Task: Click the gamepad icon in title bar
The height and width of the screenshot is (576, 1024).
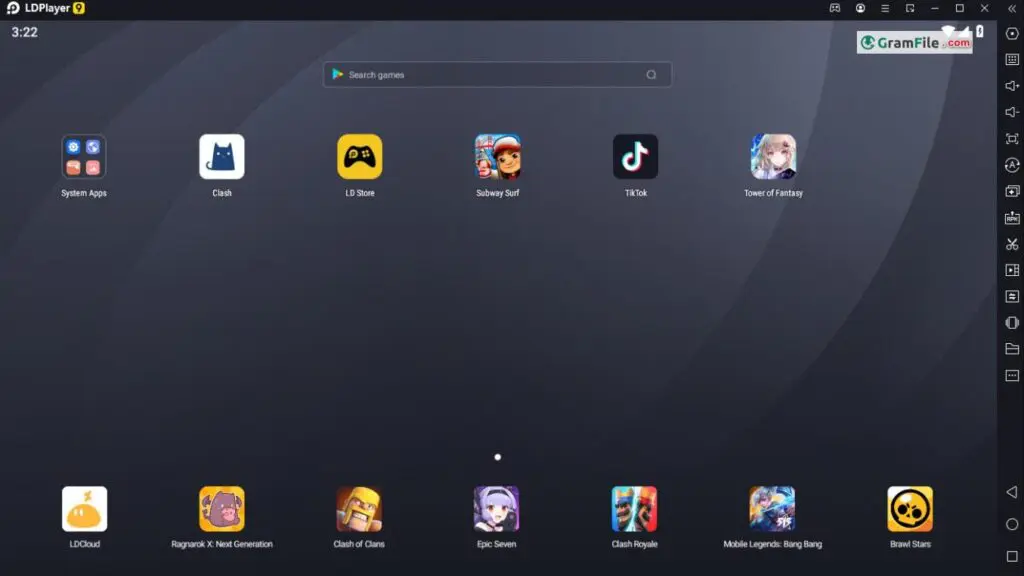Action: 835,8
